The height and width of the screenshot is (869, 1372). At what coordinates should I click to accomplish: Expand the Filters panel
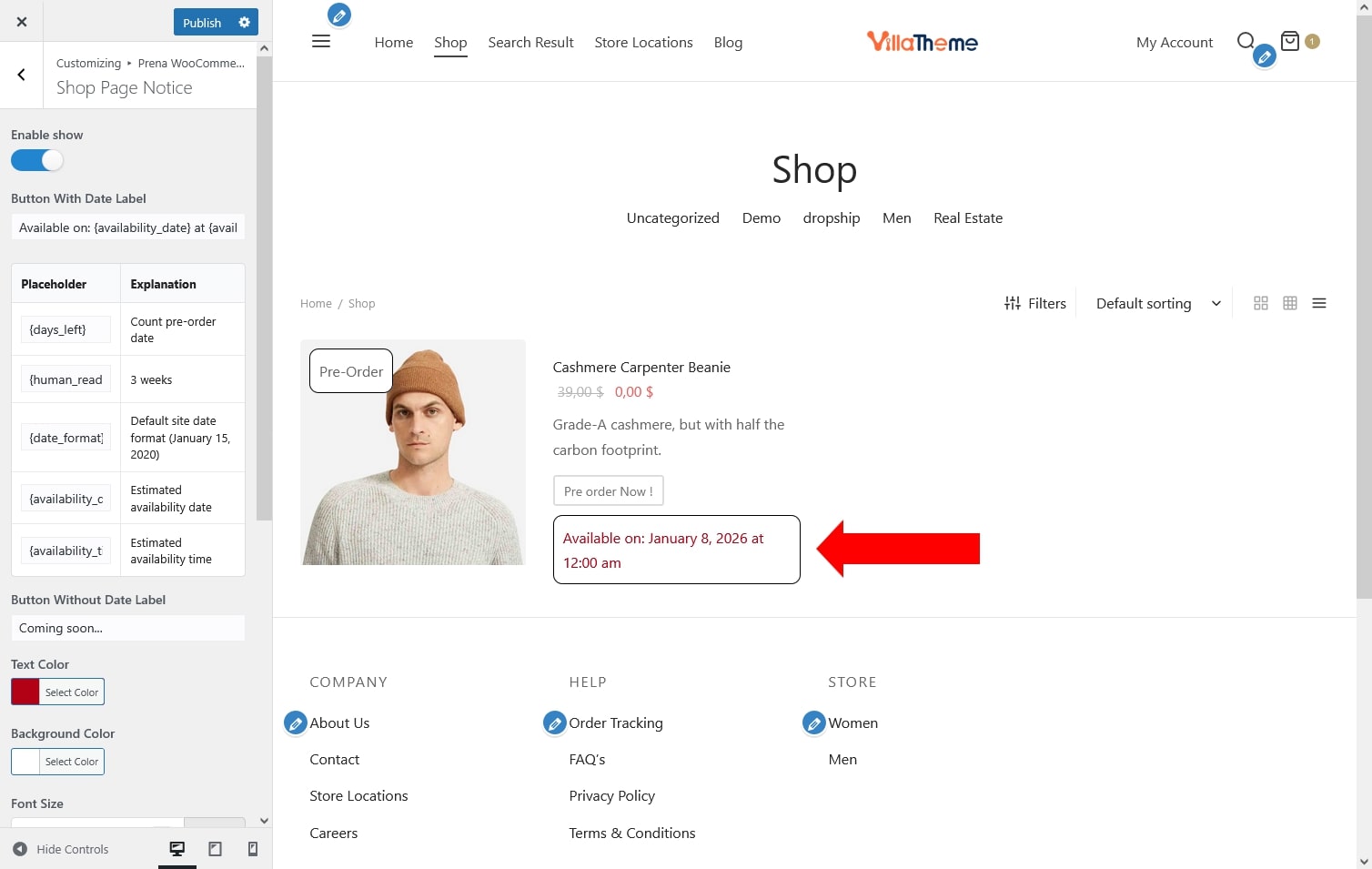coord(1035,304)
